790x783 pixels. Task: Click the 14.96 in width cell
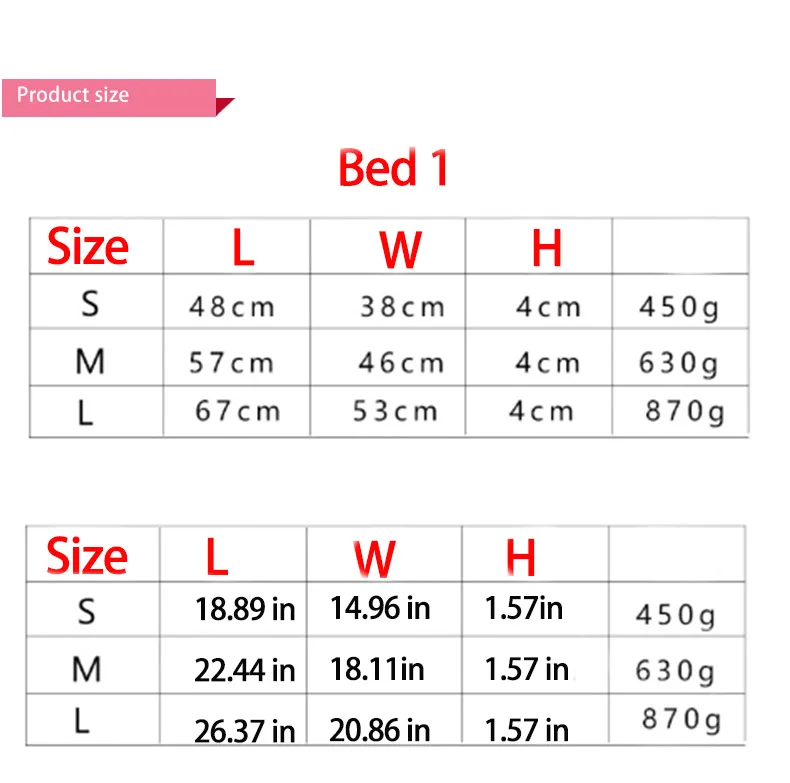coord(380,608)
